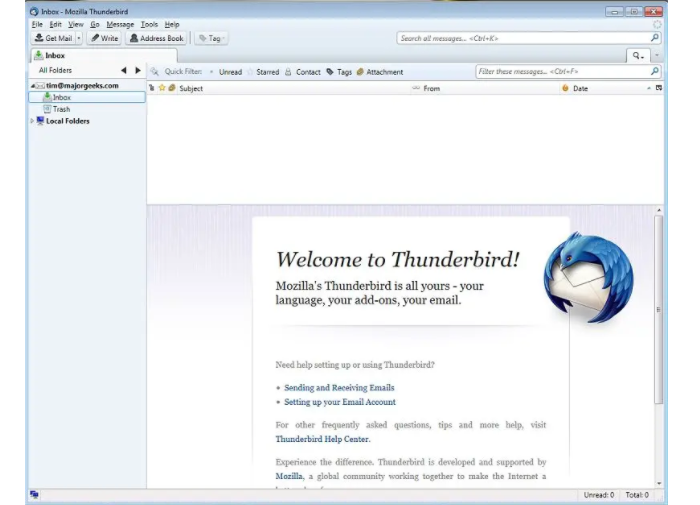Toggle the Tags quick filter

click(339, 72)
